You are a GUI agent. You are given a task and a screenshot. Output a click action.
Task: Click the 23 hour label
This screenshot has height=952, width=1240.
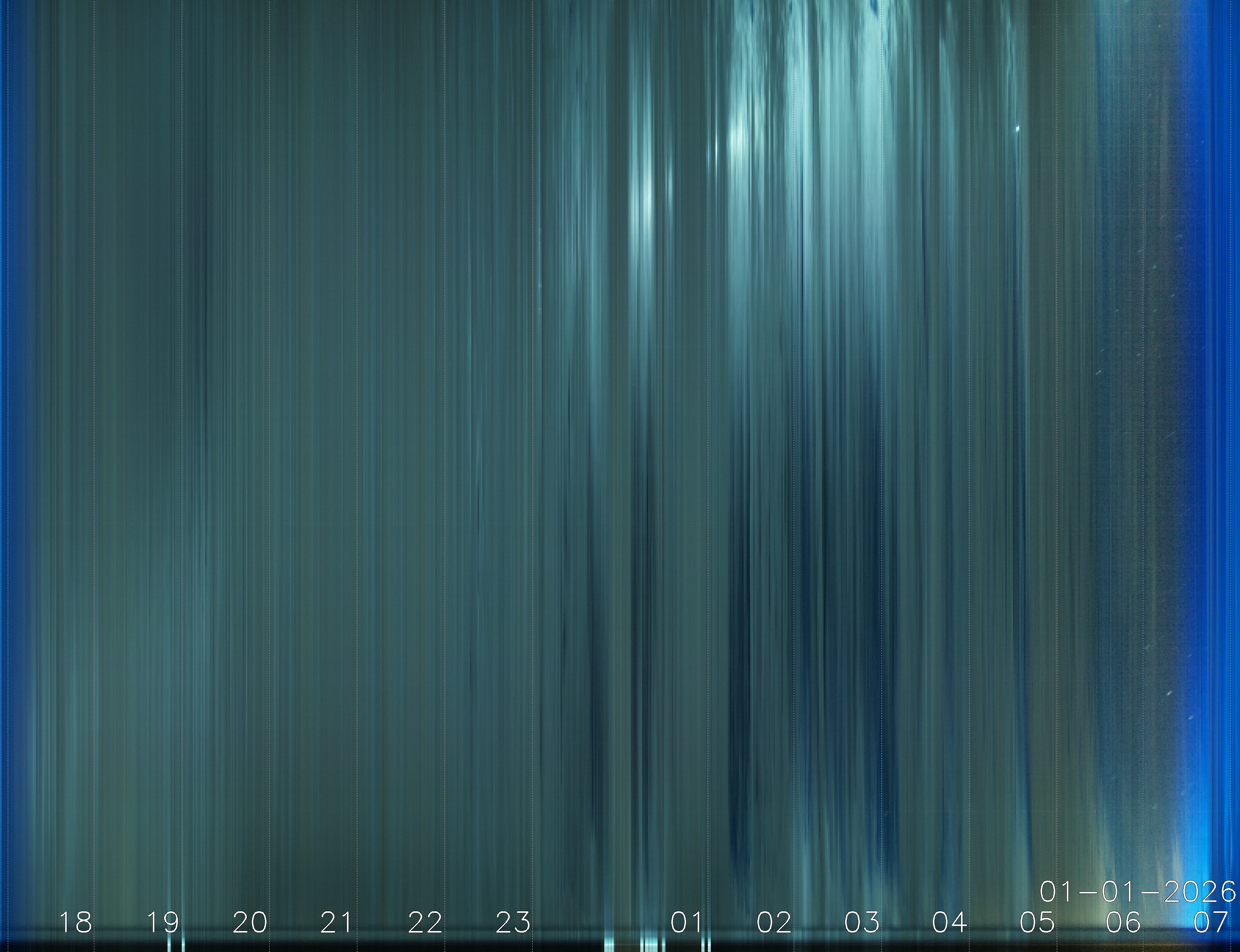tap(513, 923)
